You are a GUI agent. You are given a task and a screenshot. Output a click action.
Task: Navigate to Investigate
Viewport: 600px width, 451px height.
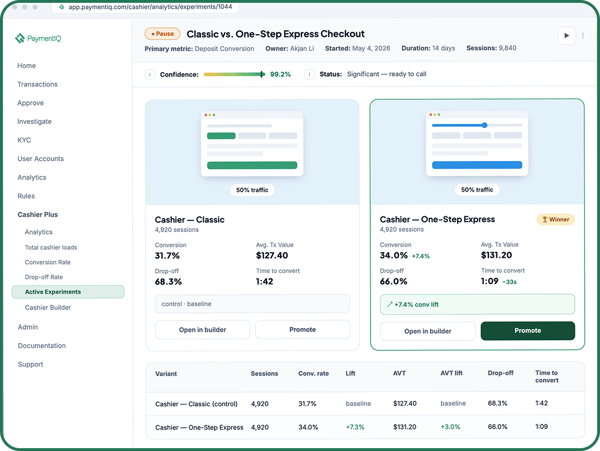(x=34, y=122)
